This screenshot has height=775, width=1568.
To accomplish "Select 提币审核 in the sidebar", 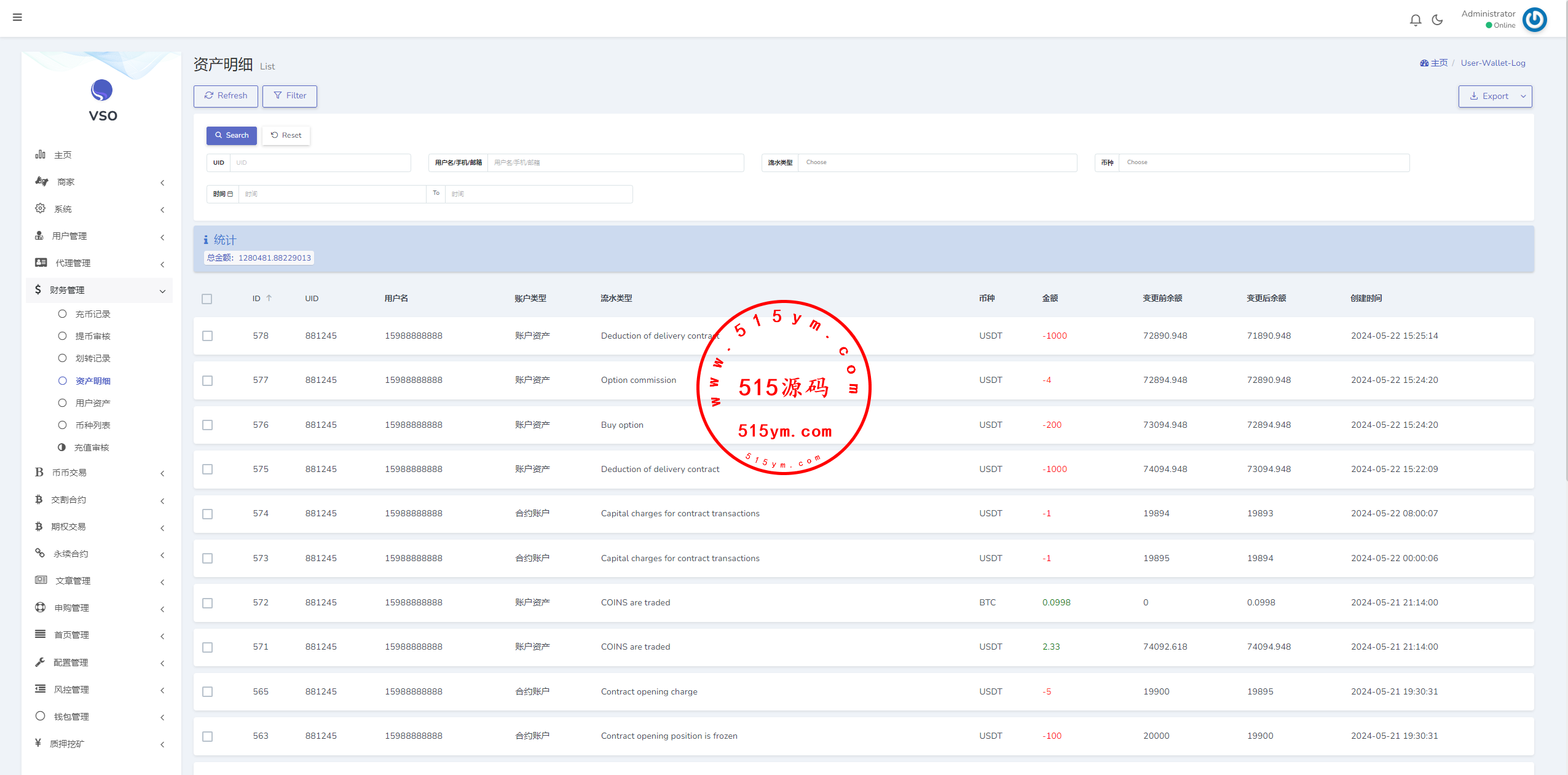I will point(93,336).
